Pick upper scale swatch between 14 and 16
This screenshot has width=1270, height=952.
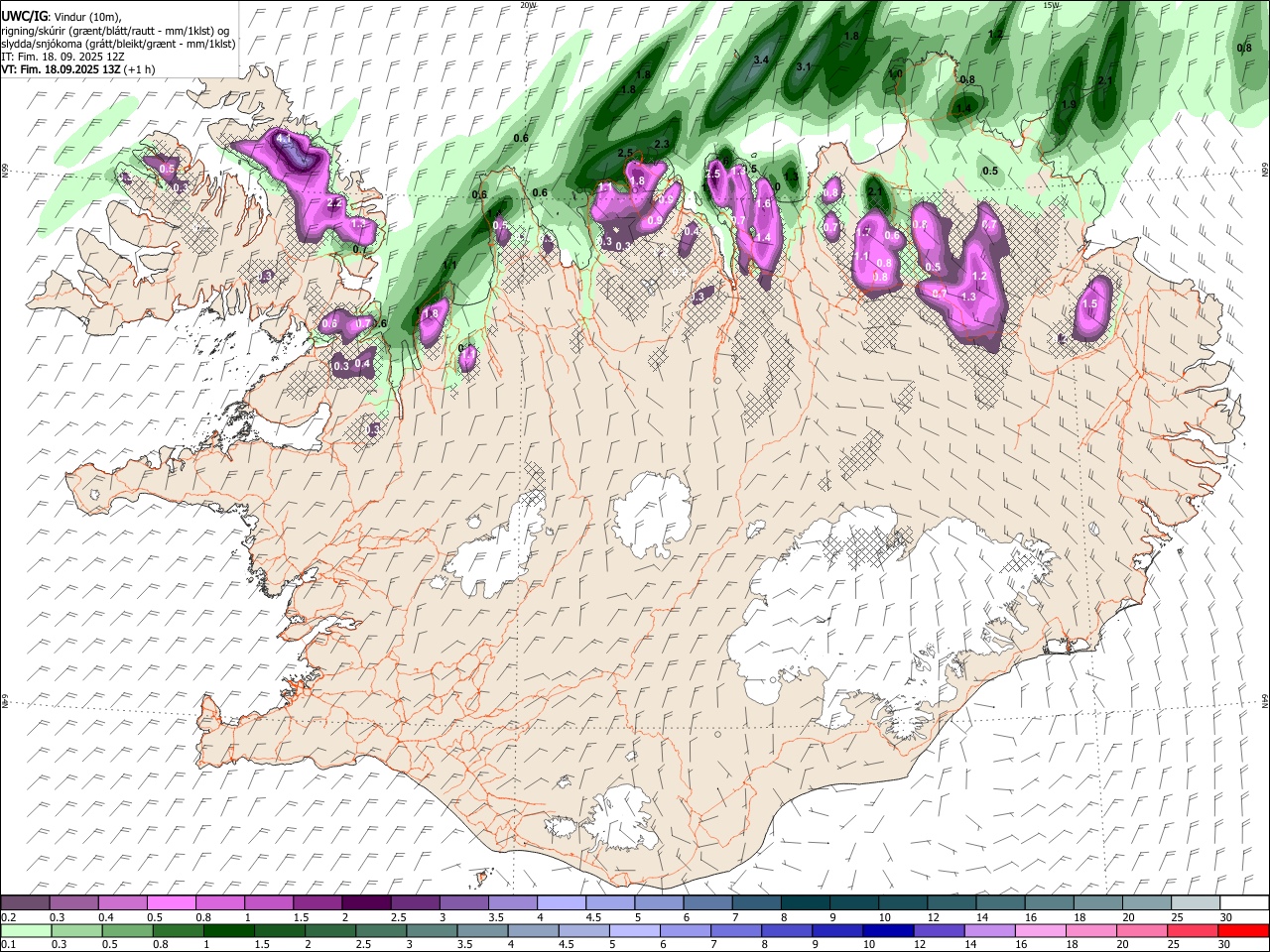[x=999, y=903]
